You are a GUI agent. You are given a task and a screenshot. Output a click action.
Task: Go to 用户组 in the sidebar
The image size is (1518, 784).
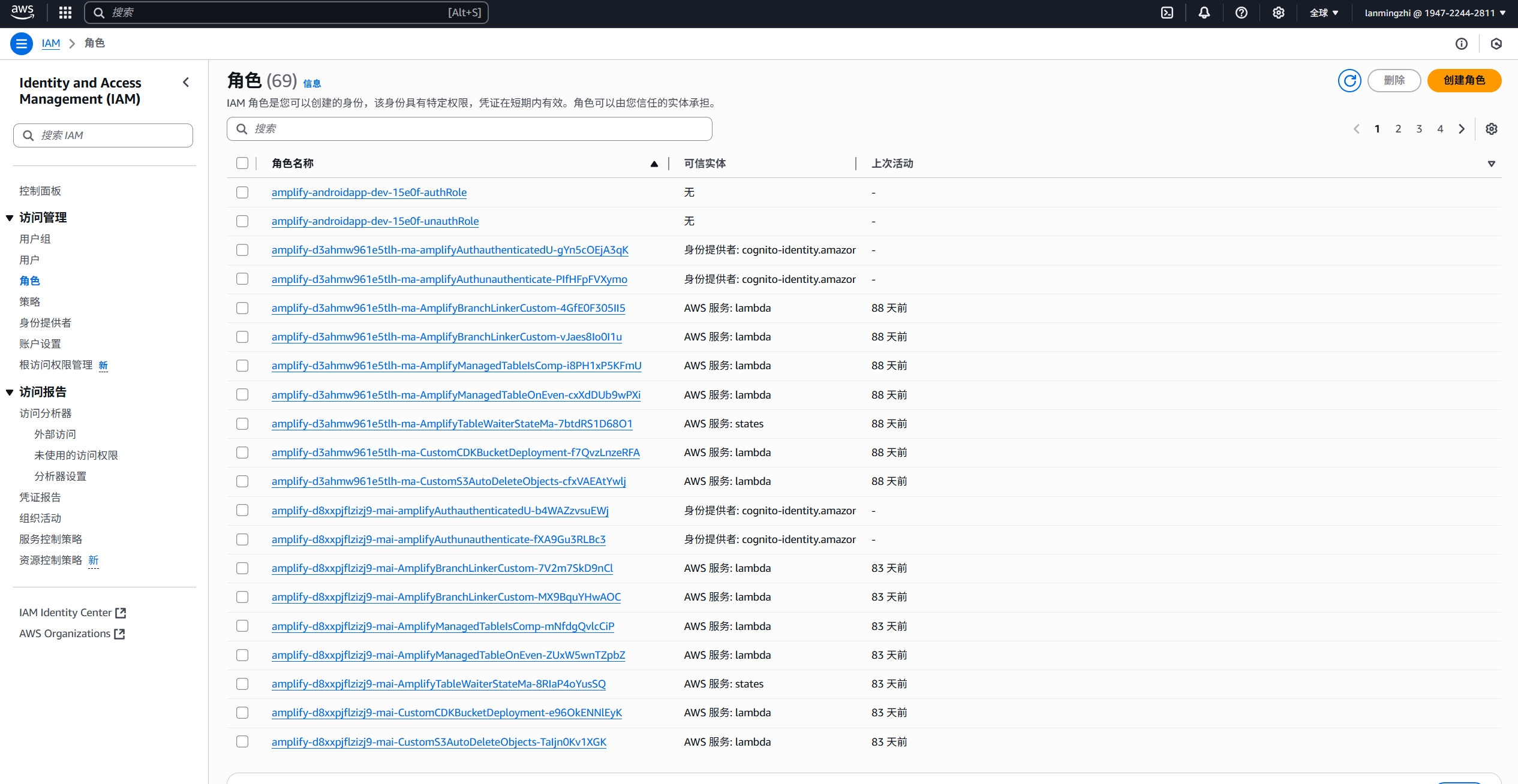pyautogui.click(x=35, y=239)
